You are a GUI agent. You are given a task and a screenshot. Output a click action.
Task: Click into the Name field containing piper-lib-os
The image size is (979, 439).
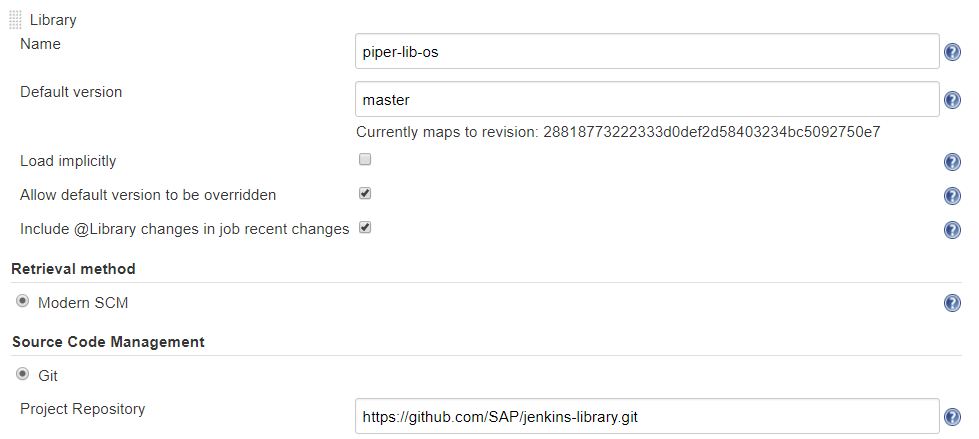point(647,51)
